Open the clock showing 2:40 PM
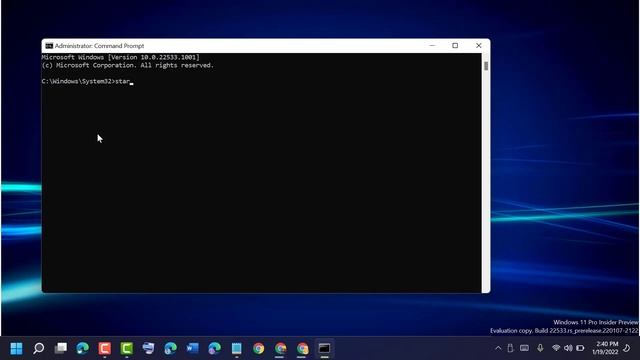The image size is (640, 360). point(605,348)
